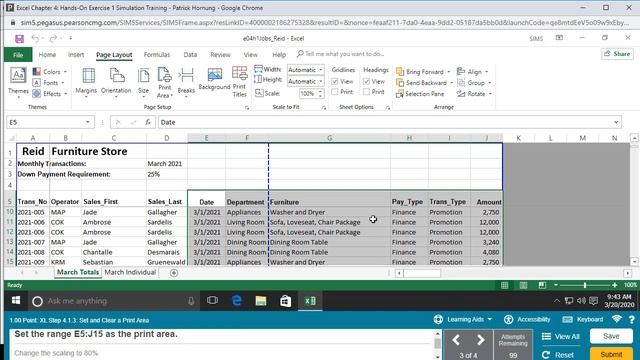Toggle Gridlines Print checkbox
Screen dimensions: 640x360
[335, 92]
